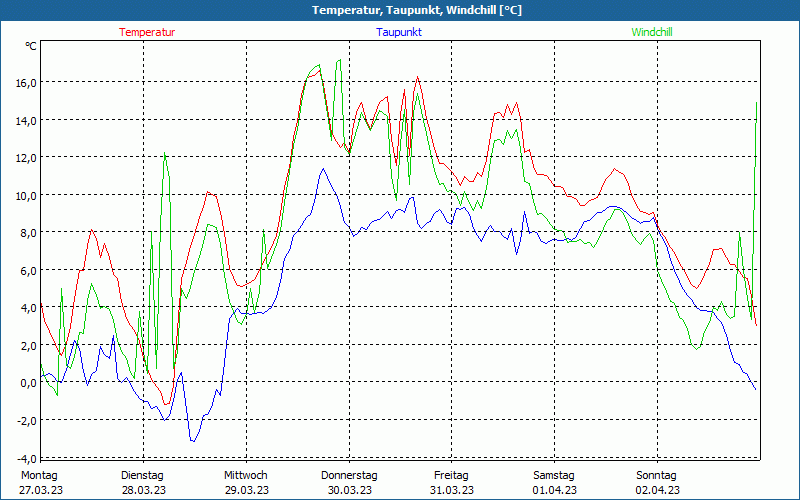Select the Sonntag day label
800x500 pixels.
(656, 475)
